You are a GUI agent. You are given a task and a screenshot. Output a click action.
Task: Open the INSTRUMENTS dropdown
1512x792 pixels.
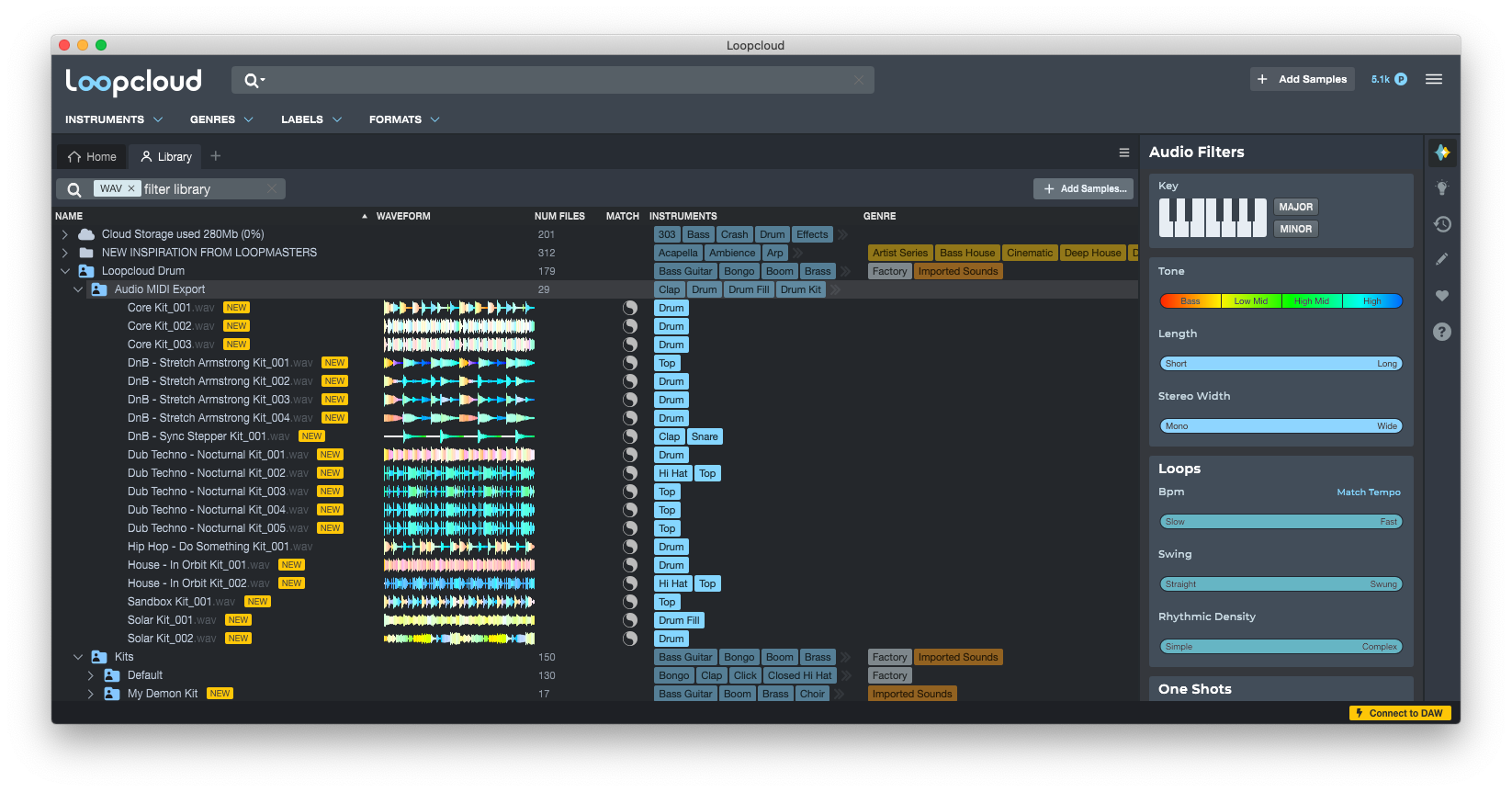(x=114, y=119)
